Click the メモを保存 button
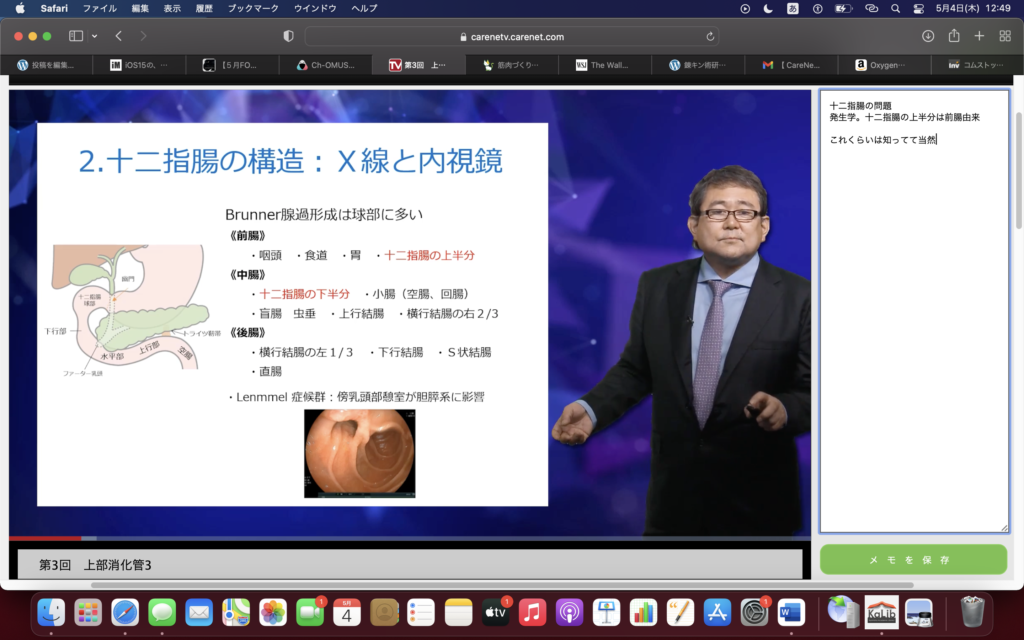The width and height of the screenshot is (1024, 640). (913, 559)
